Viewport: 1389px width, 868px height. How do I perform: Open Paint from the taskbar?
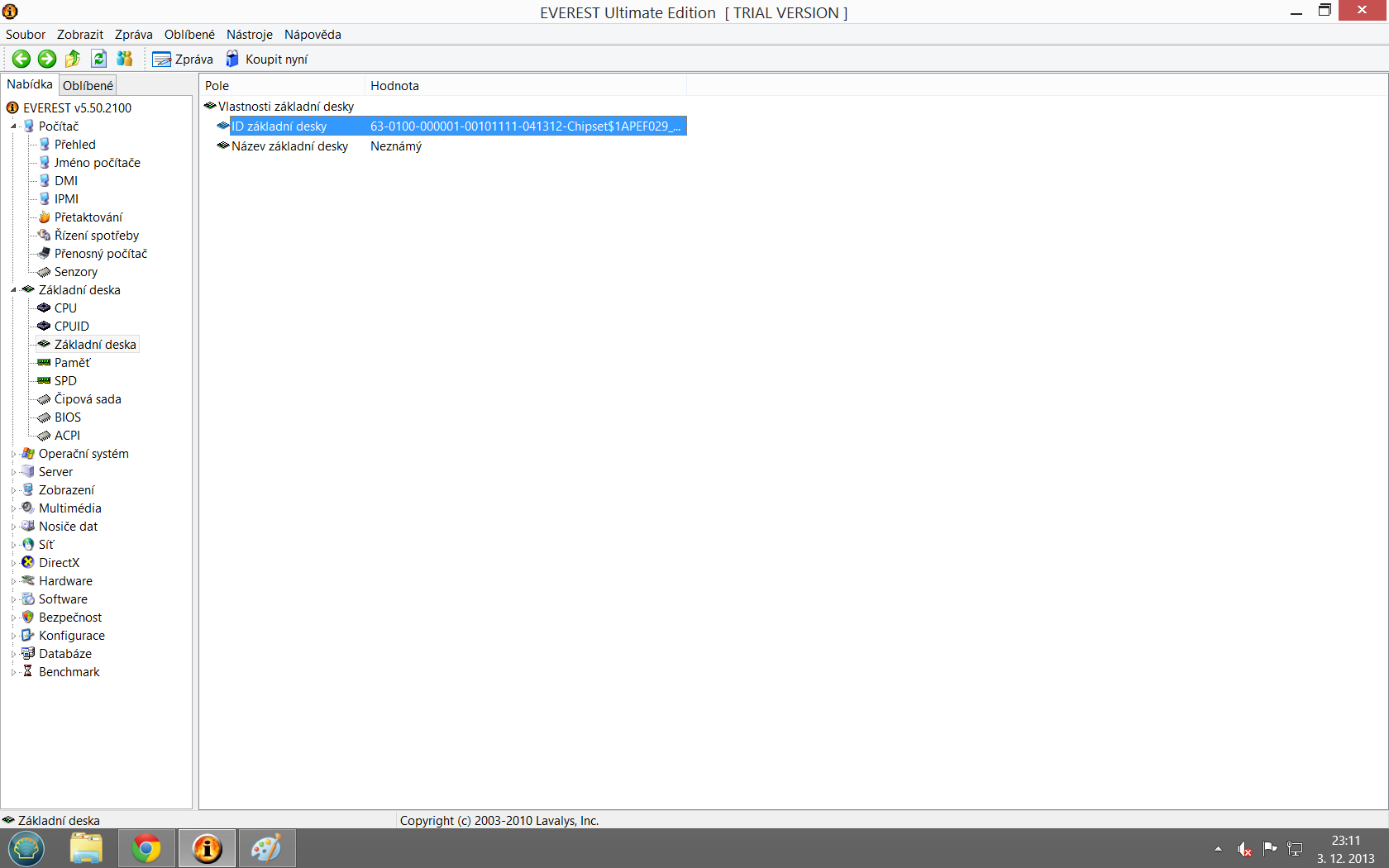click(267, 848)
